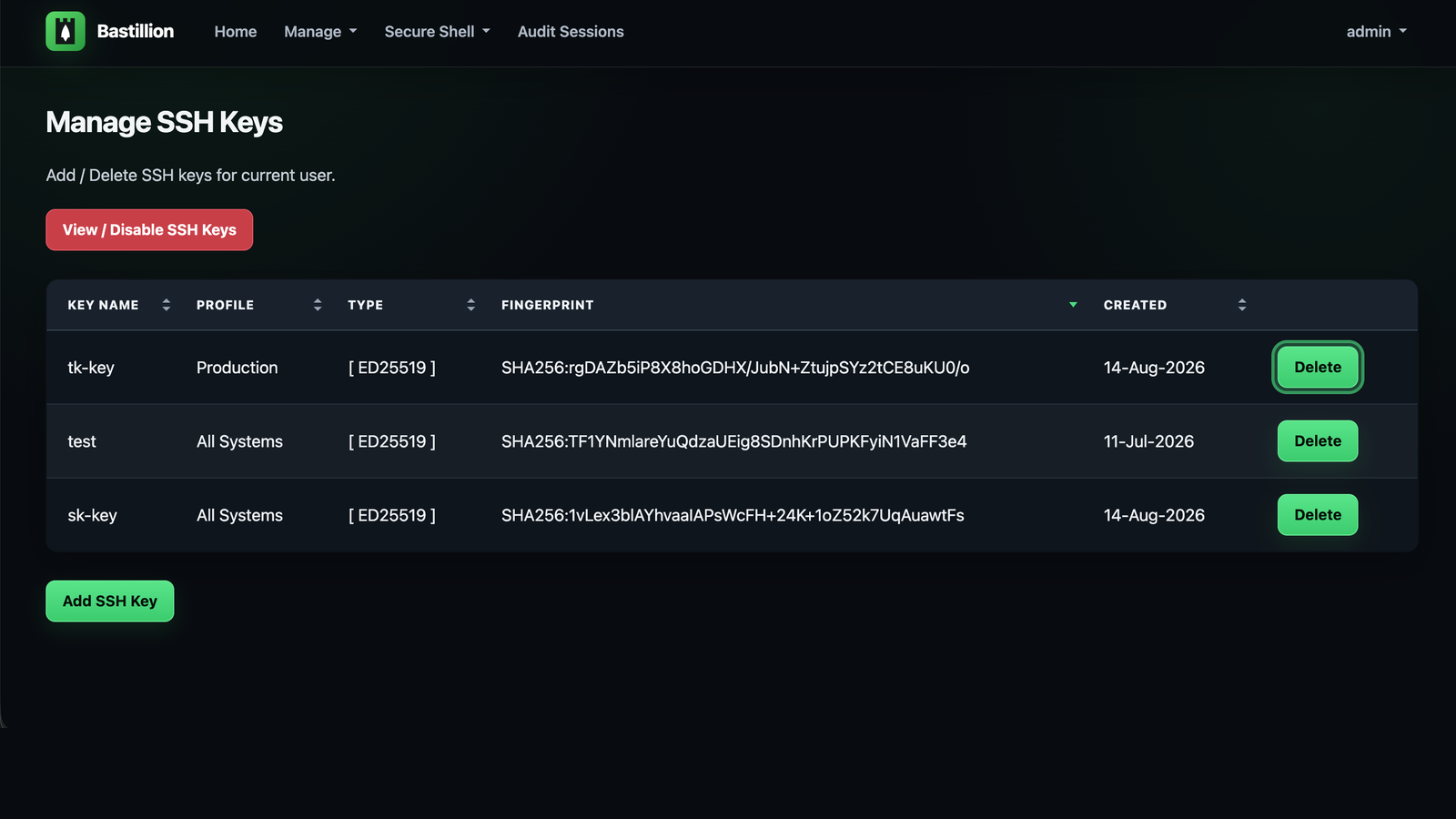Image resolution: width=1456 pixels, height=819 pixels.
Task: Select fingerprint starting SHA256:TF1YNmlare
Action: pos(734,441)
